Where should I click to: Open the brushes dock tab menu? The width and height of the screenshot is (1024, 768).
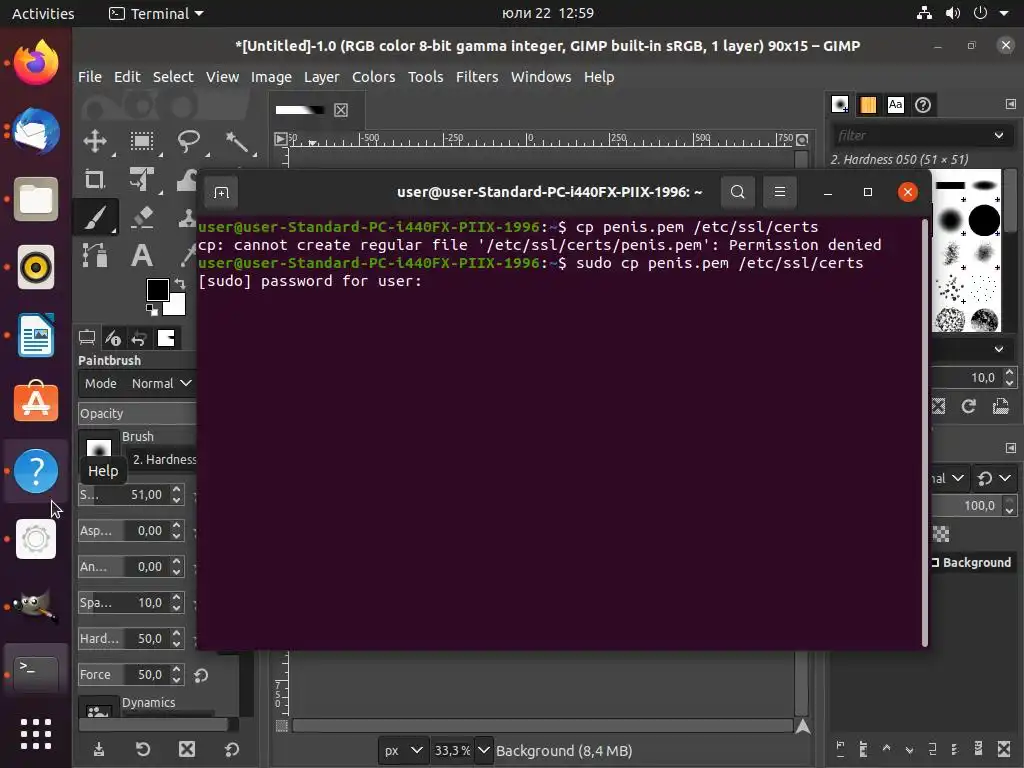click(x=1010, y=104)
